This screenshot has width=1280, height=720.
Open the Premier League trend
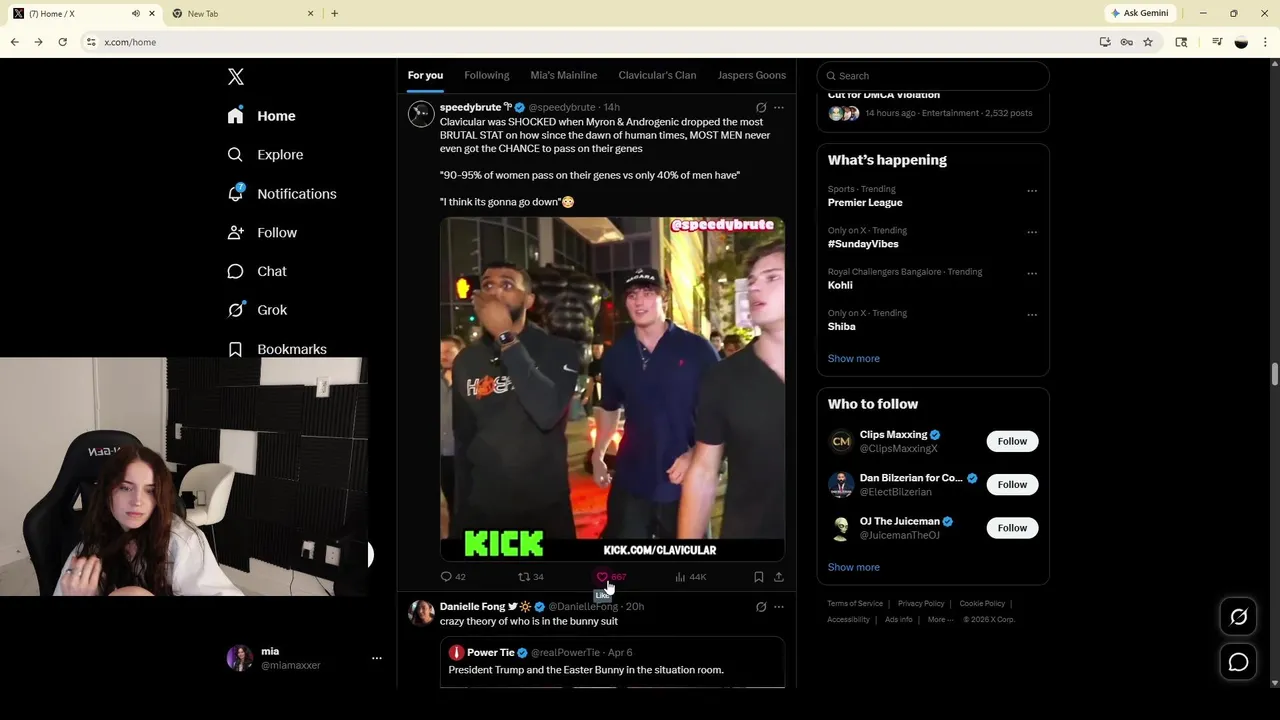point(865,202)
